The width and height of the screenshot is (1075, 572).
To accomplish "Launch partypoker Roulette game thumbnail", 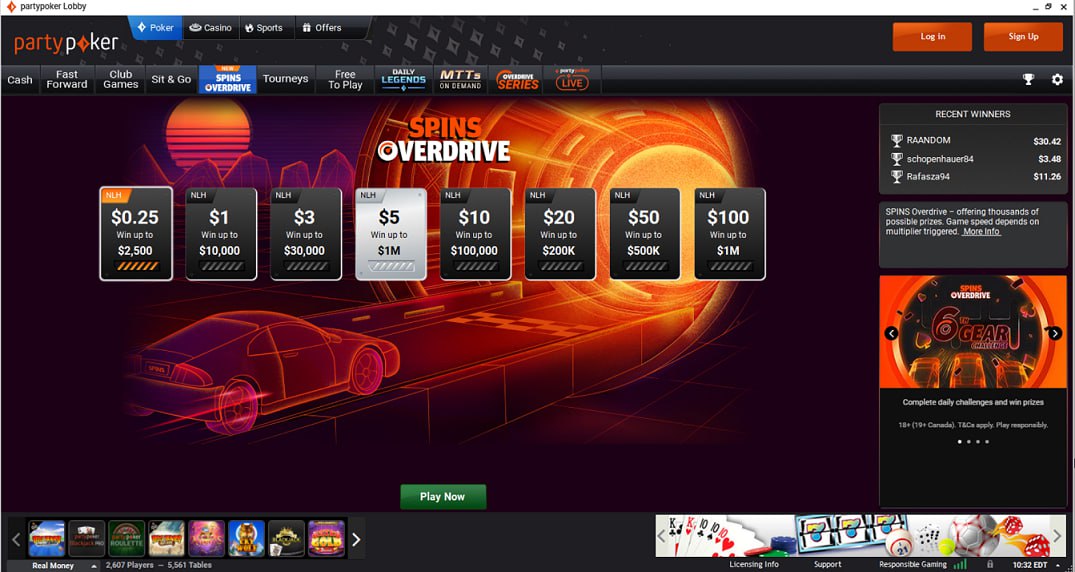I will tap(127, 538).
